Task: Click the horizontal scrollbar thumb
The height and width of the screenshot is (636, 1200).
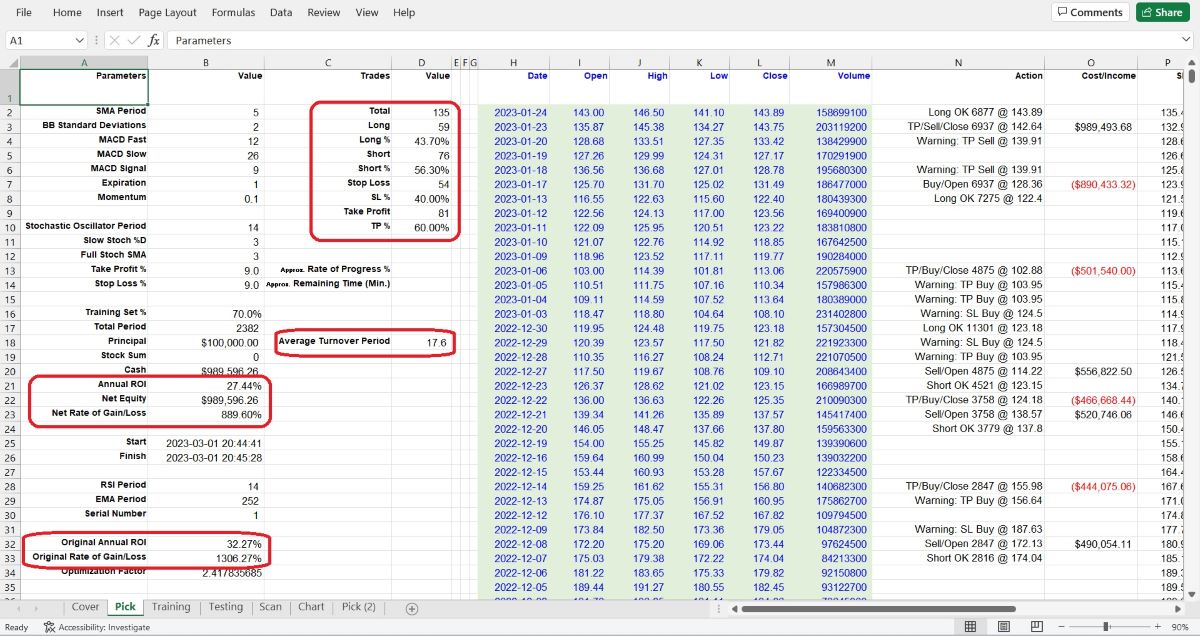Action: (x=876, y=608)
